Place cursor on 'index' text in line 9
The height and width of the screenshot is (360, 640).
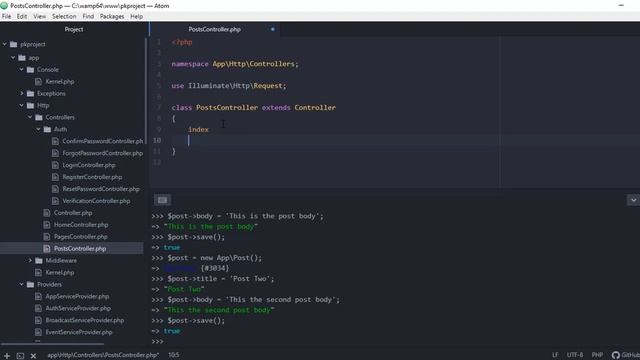click(x=198, y=129)
